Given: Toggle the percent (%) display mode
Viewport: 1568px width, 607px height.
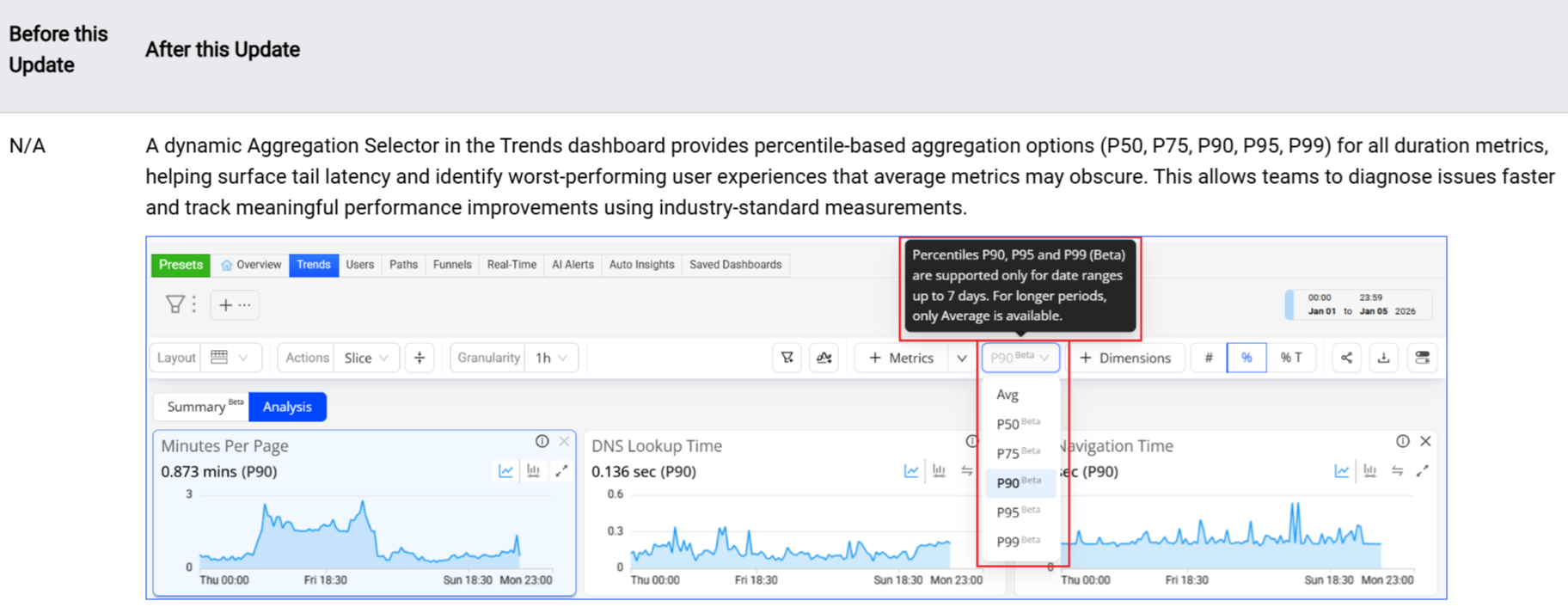Looking at the screenshot, I should point(1246,358).
